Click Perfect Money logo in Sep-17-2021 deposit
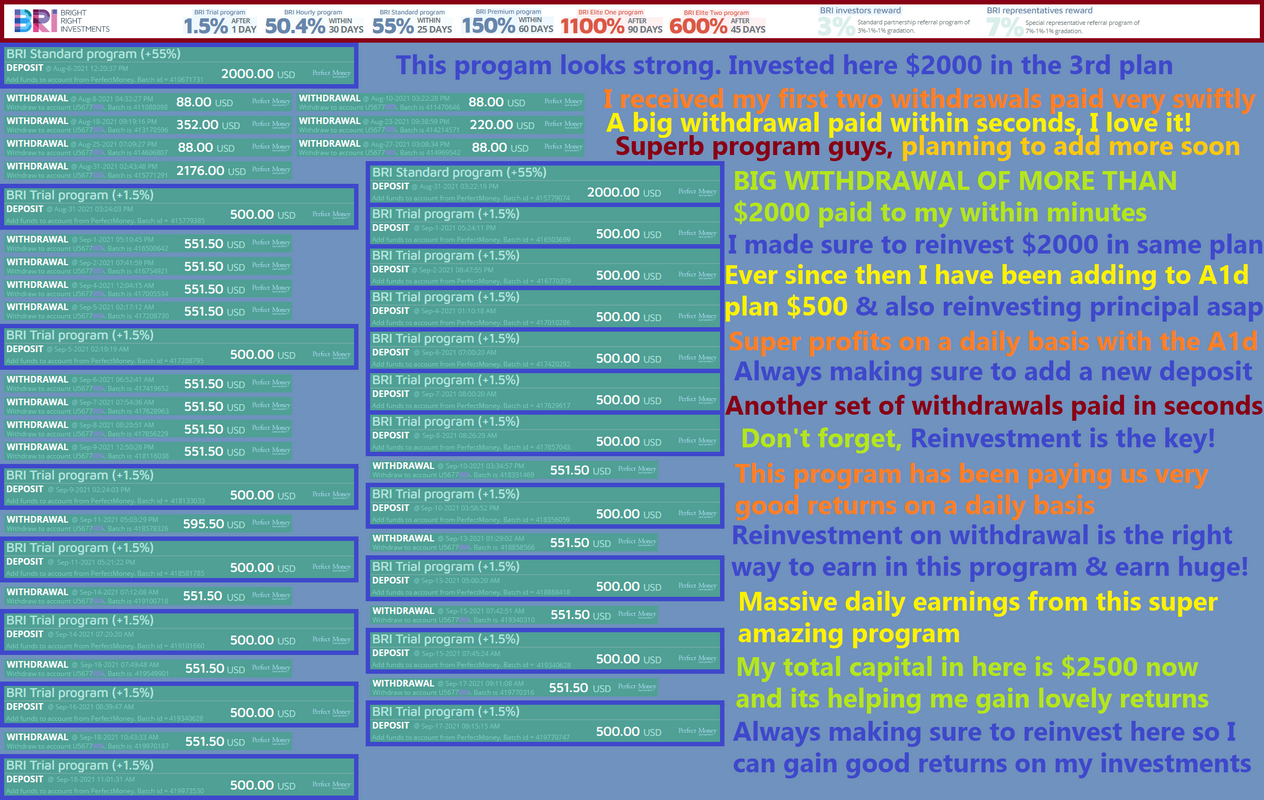Image resolution: width=1264 pixels, height=800 pixels. [696, 731]
